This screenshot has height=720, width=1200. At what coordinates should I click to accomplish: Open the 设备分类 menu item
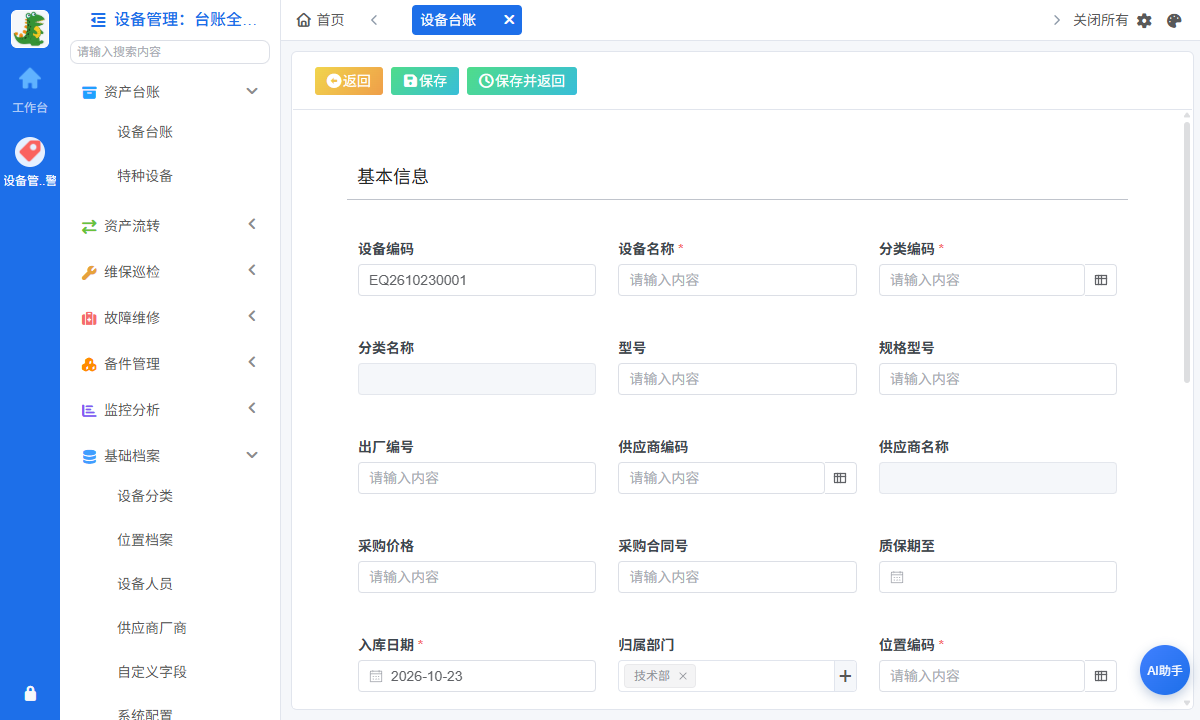145,496
